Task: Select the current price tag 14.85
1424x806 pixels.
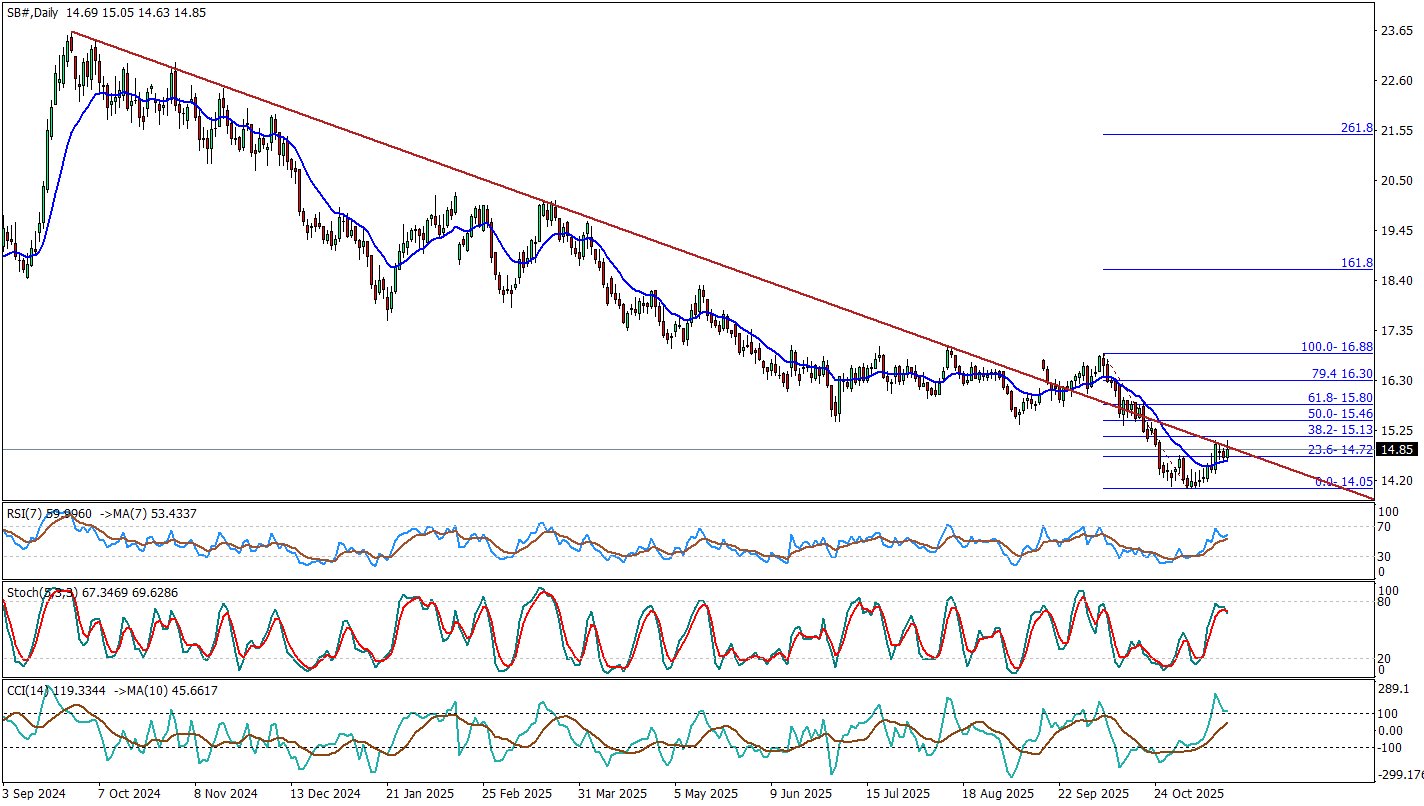Action: (x=1395, y=450)
